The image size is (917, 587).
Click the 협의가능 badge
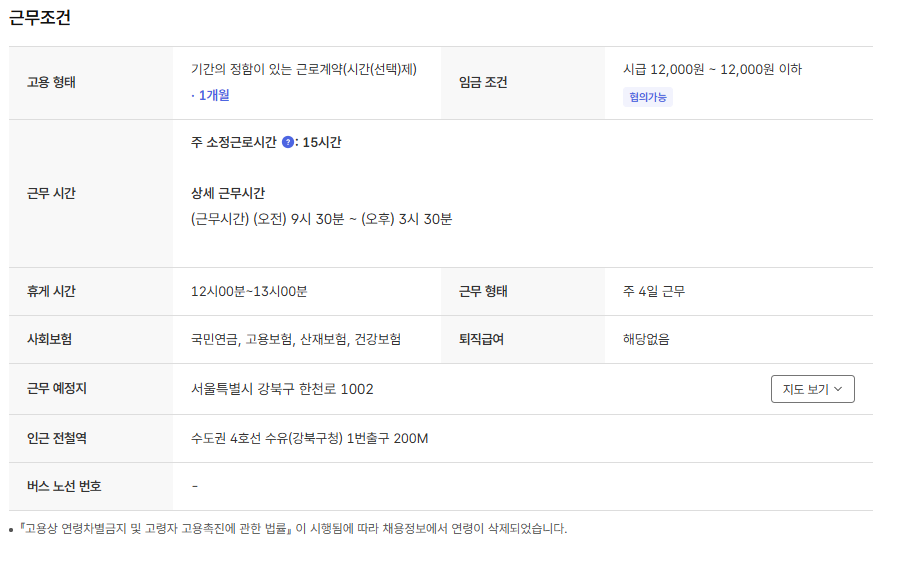[648, 97]
